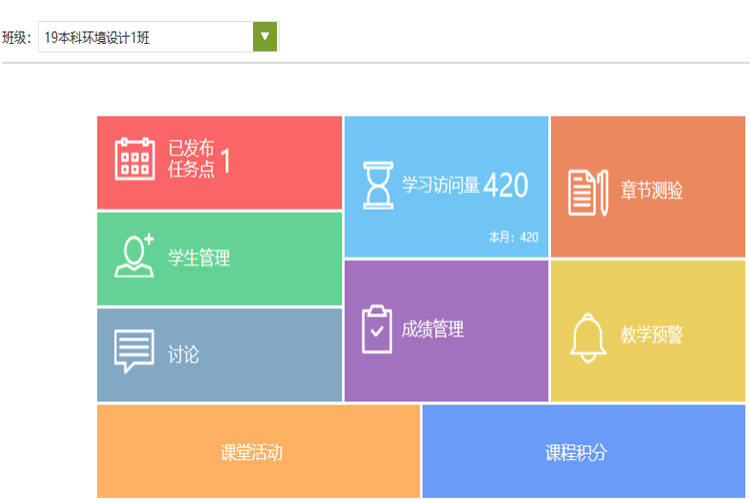Click the student management person icon

click(x=135, y=256)
